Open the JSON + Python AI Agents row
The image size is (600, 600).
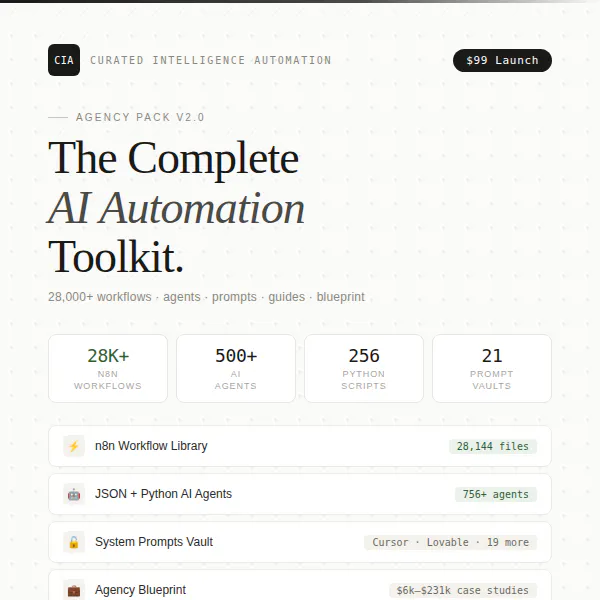pos(300,494)
